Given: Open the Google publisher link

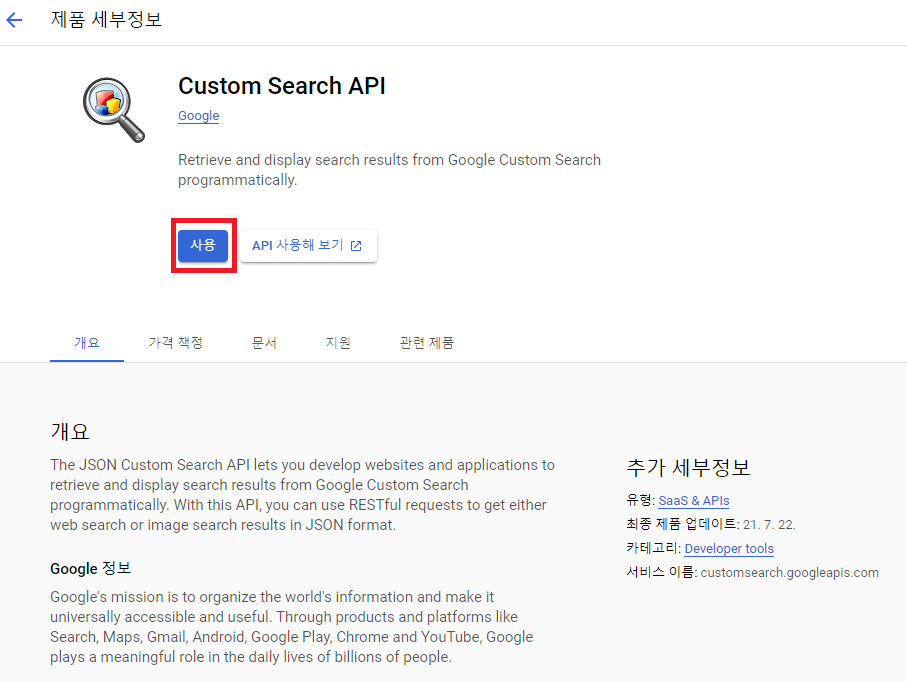Looking at the screenshot, I should tap(198, 116).
